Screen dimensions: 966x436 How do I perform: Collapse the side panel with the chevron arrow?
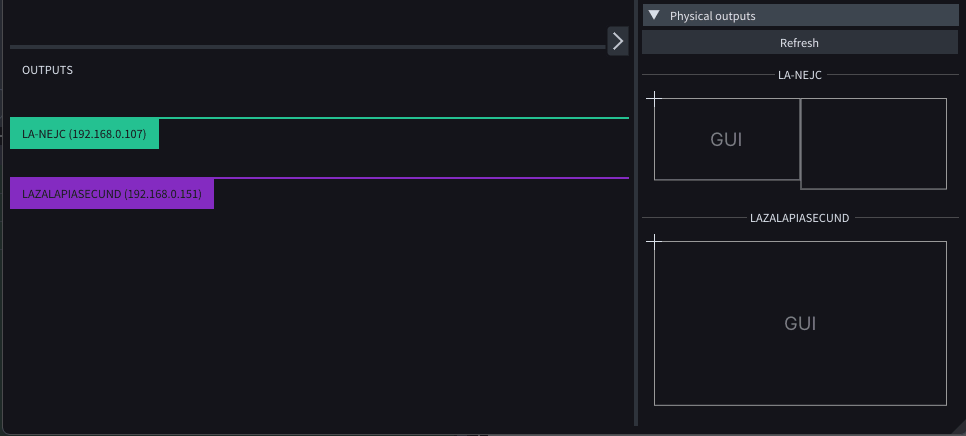click(x=618, y=41)
